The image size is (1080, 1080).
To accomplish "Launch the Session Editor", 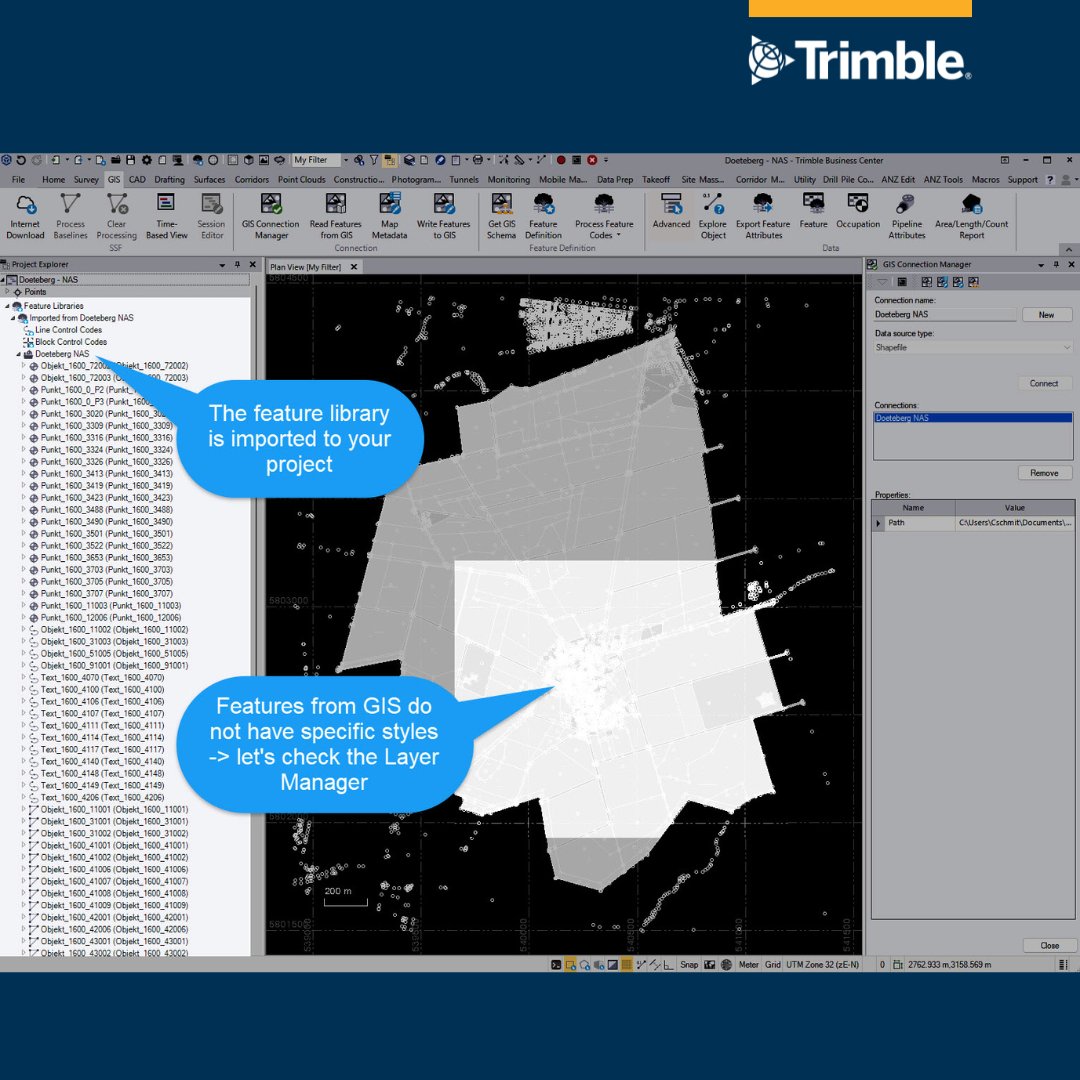I will pyautogui.click(x=211, y=216).
